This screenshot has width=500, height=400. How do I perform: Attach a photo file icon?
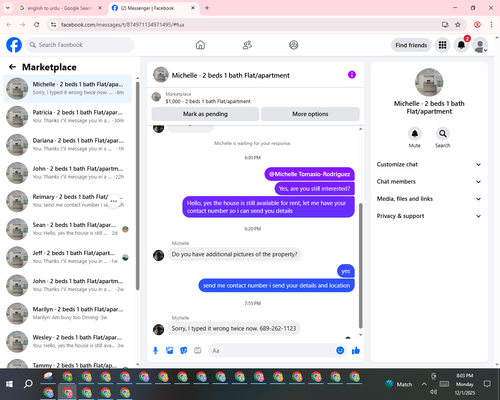(x=170, y=350)
